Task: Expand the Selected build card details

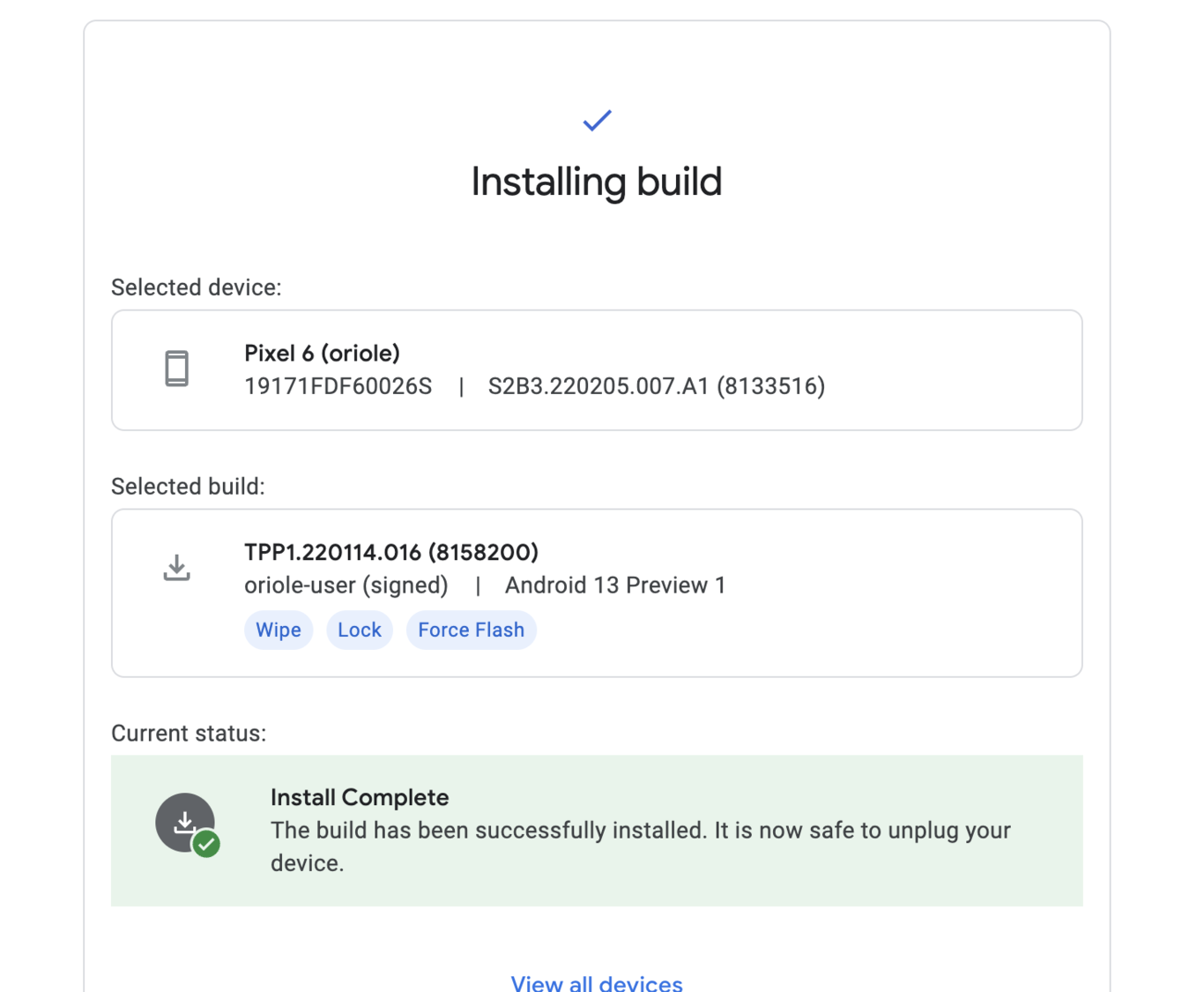Action: [596, 592]
